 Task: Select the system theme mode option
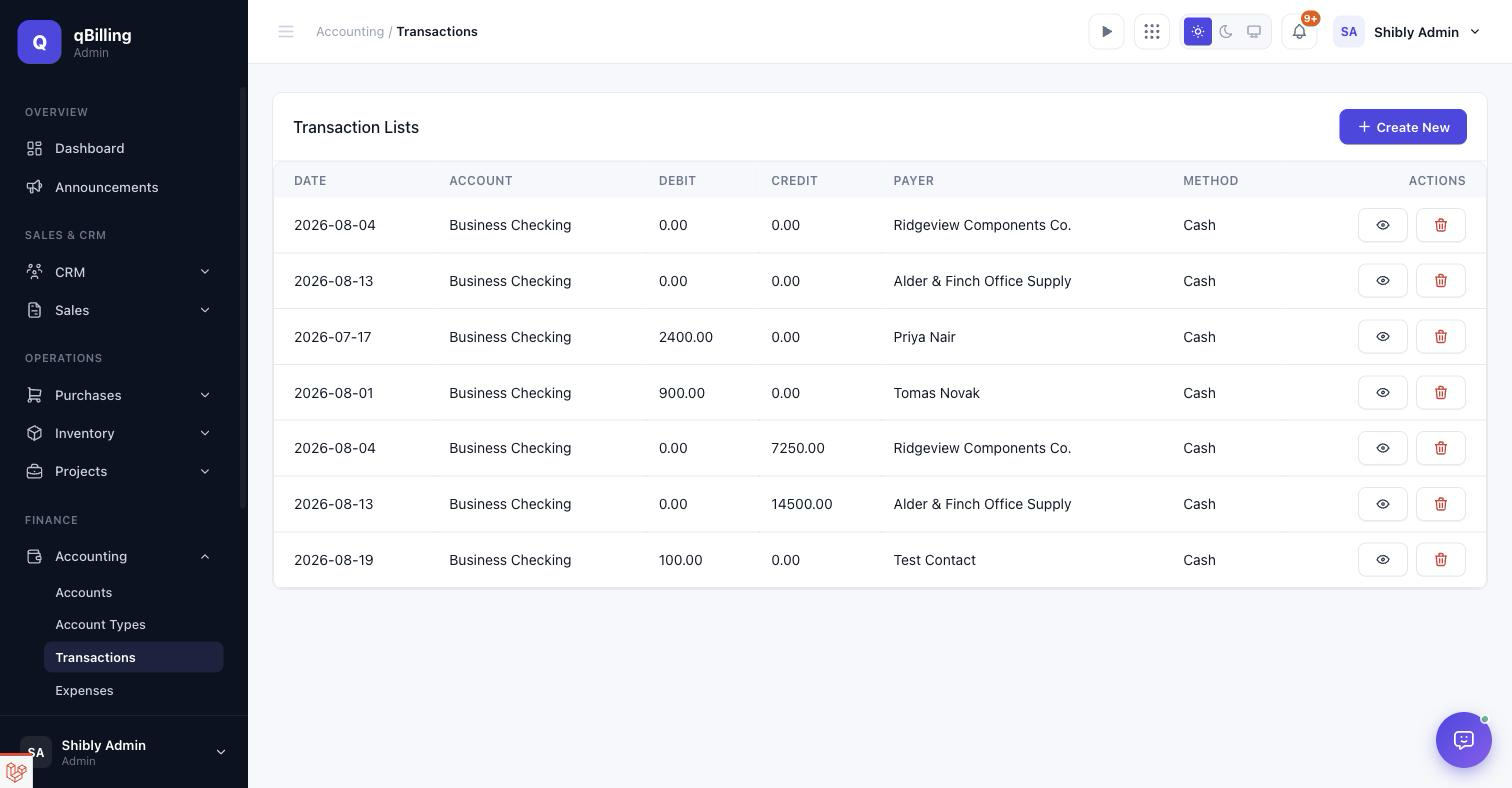click(x=1254, y=32)
